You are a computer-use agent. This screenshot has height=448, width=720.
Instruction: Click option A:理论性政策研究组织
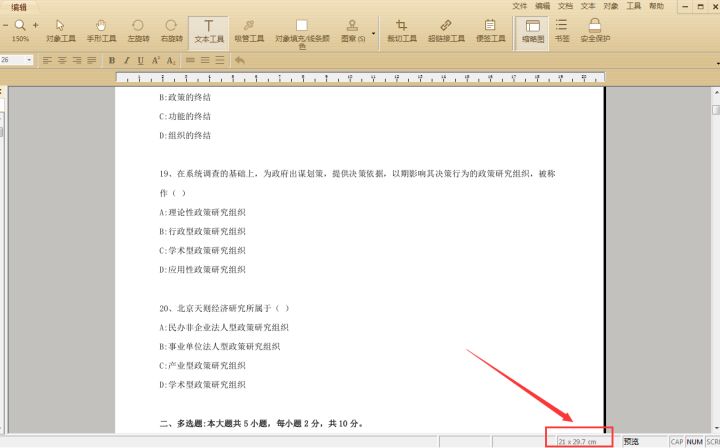tap(202, 212)
